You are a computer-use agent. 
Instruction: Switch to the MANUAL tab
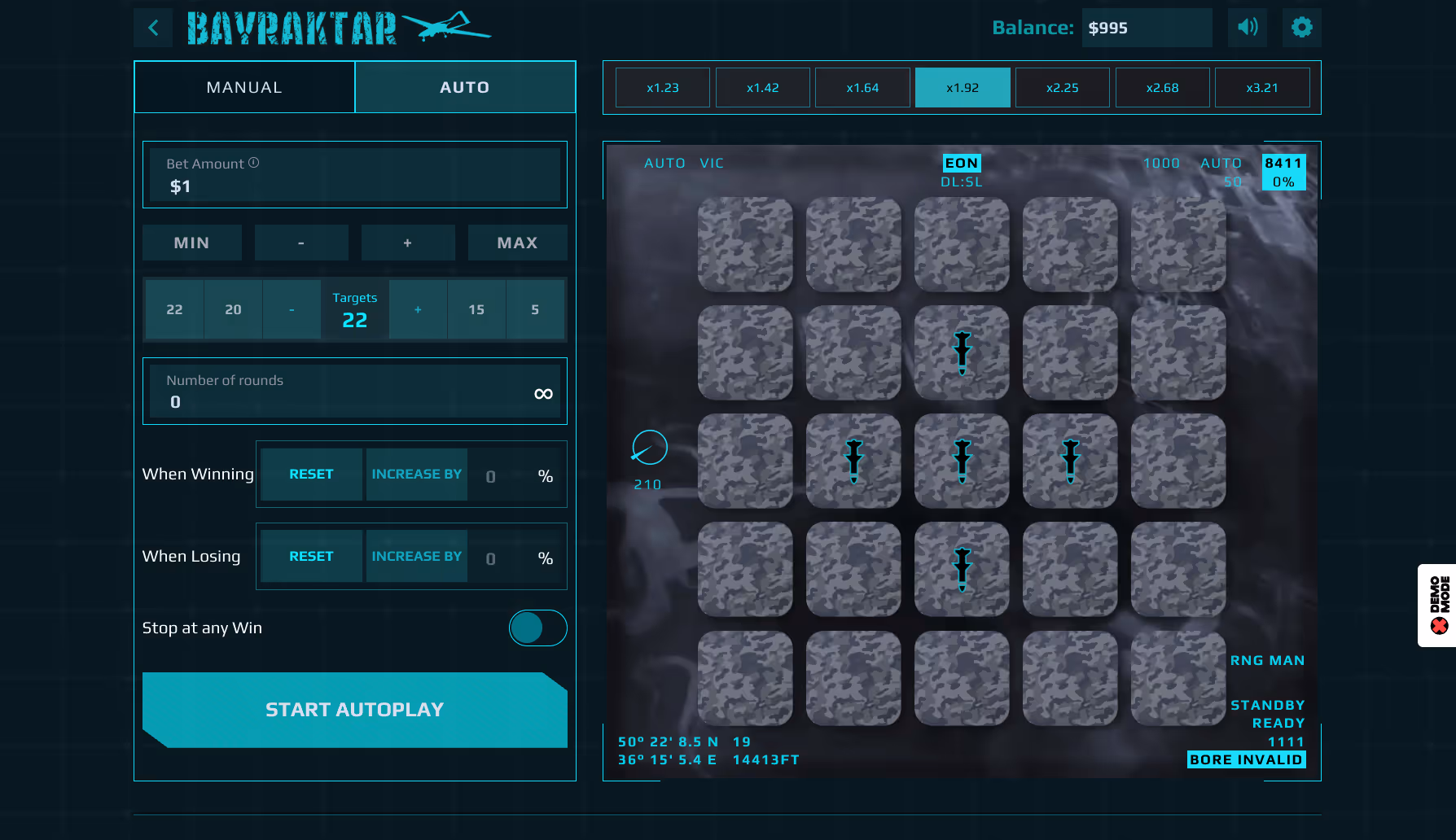click(244, 87)
